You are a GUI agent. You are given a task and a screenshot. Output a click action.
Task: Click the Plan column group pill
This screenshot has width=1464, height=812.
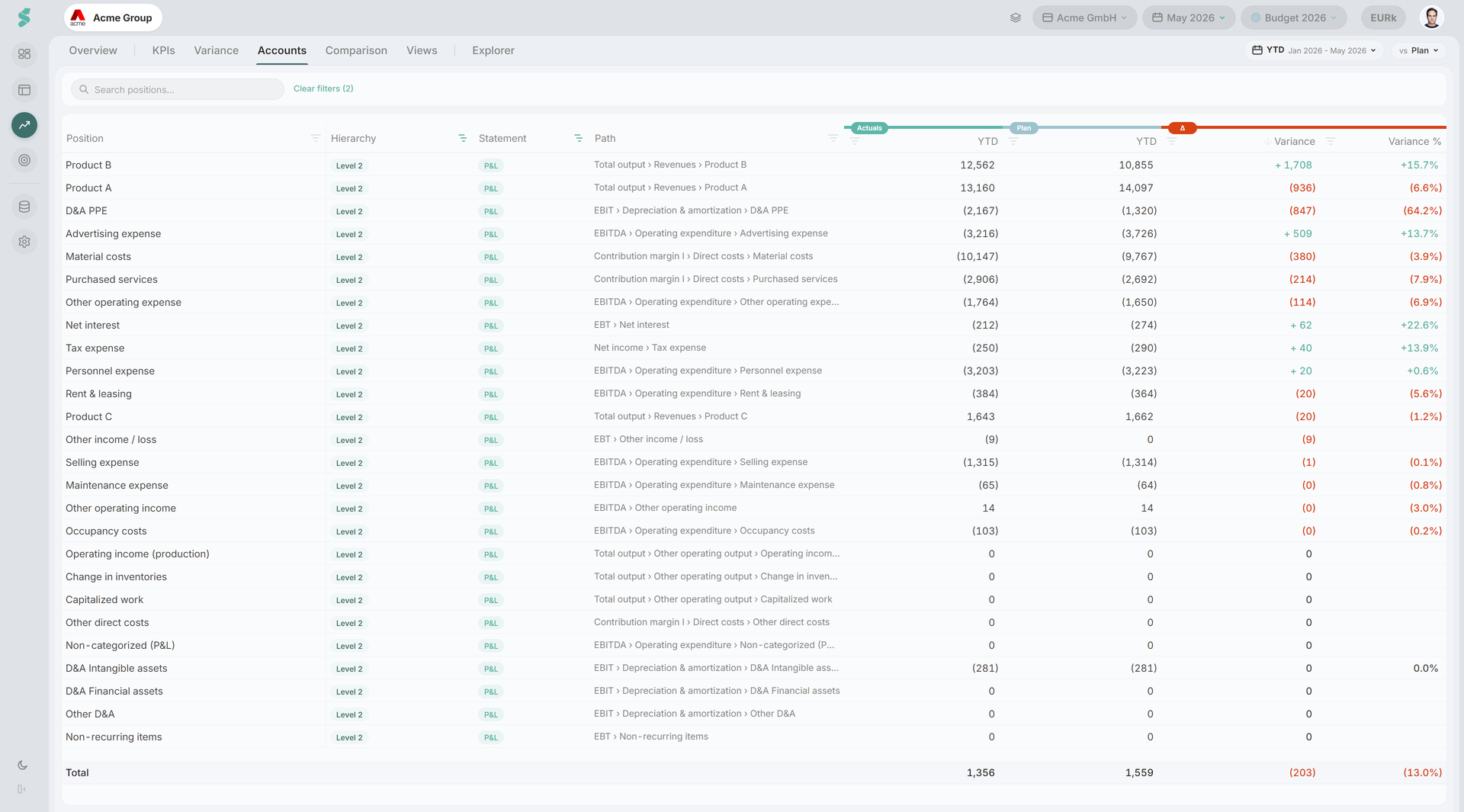click(x=1024, y=128)
